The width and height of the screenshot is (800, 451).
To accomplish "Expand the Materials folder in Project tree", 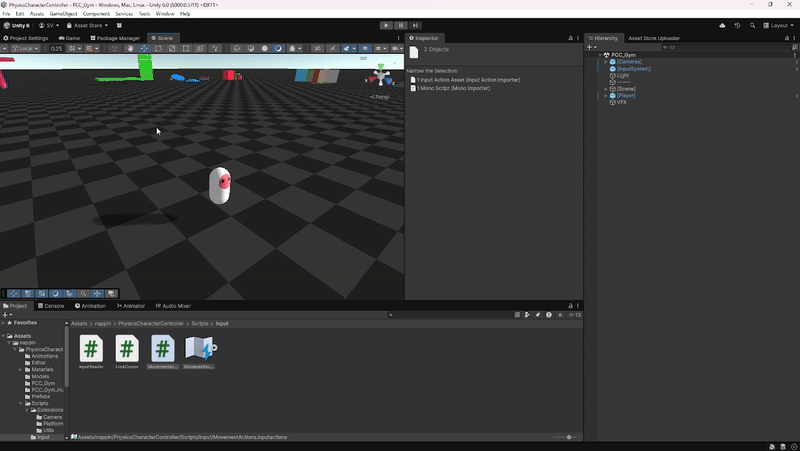I will click(21, 369).
